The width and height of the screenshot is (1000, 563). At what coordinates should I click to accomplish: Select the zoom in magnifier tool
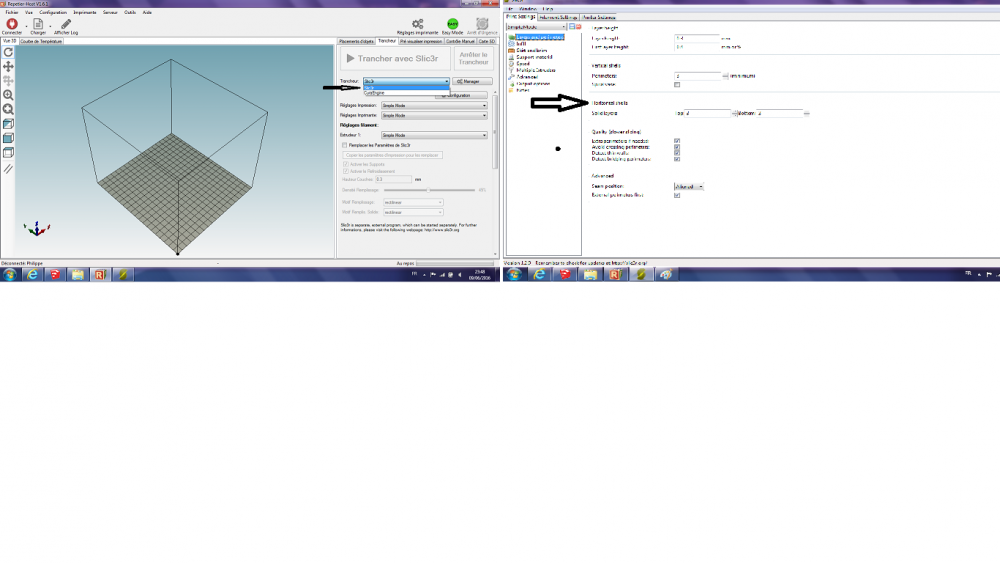(8, 95)
